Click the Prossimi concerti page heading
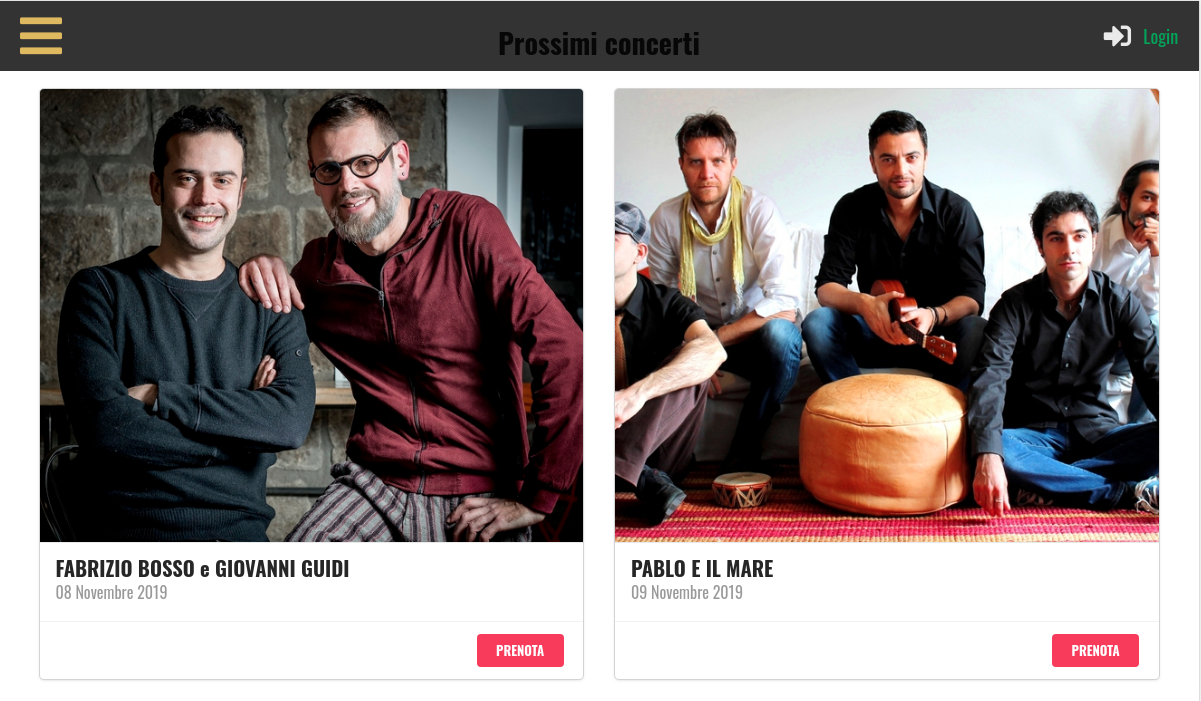 coord(599,44)
